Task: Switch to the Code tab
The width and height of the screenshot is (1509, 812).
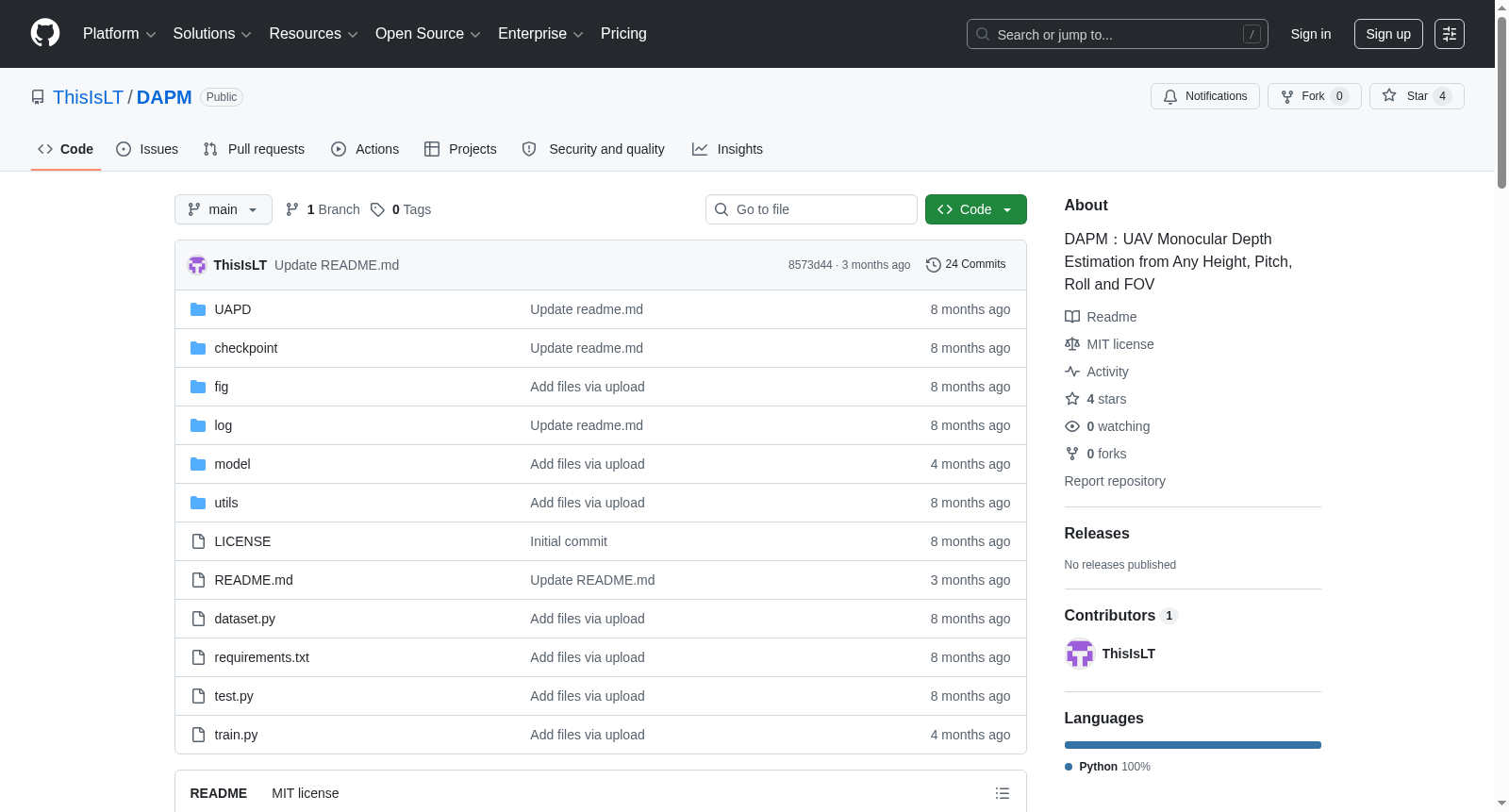Action: tap(66, 149)
